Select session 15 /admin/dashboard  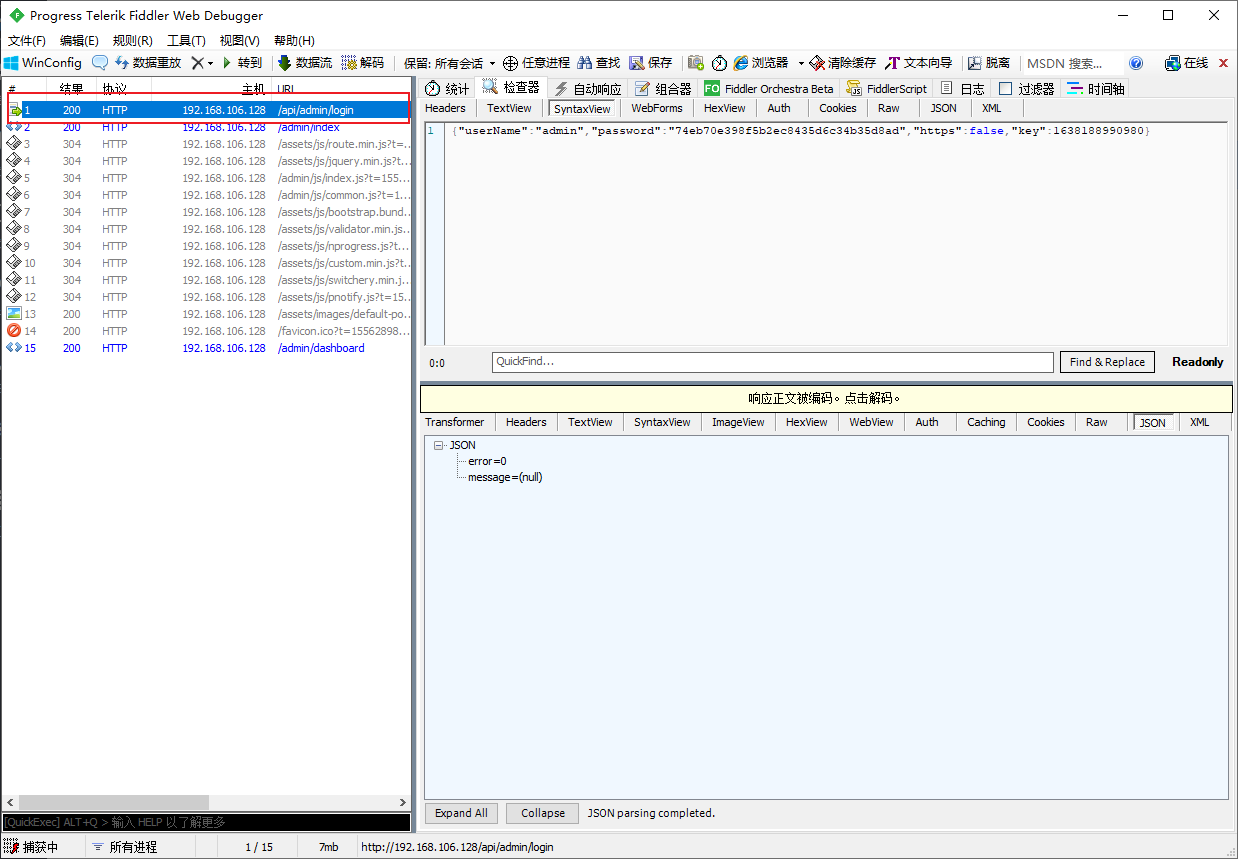(x=206, y=348)
